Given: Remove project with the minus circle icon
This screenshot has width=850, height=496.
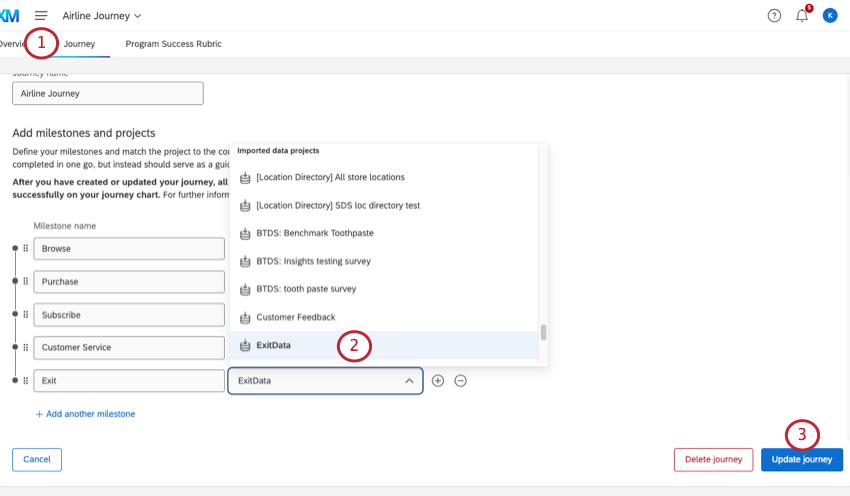Looking at the screenshot, I should 460,381.
